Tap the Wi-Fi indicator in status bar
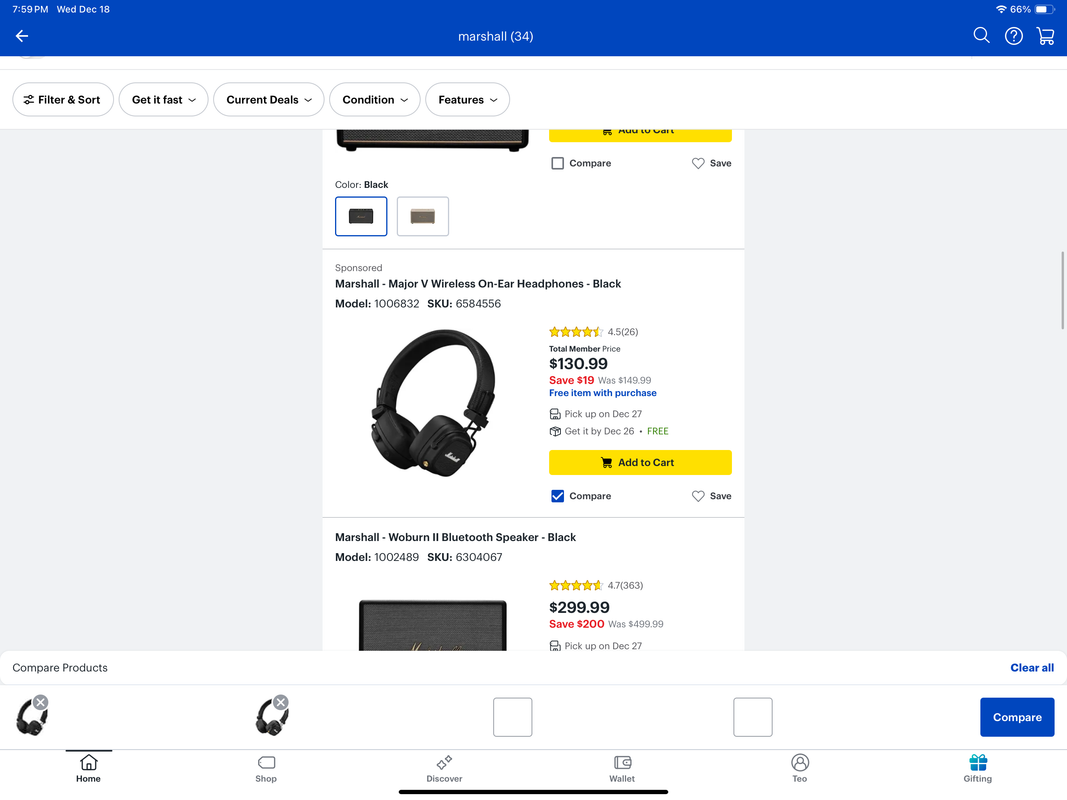The image size is (1067, 800). (1001, 10)
